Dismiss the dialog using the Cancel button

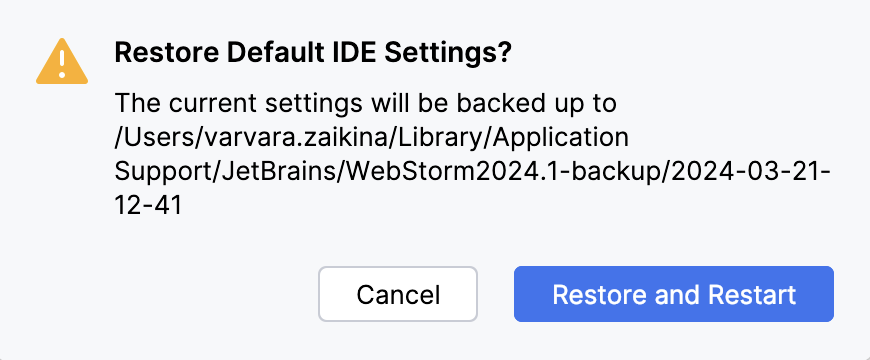point(398,294)
